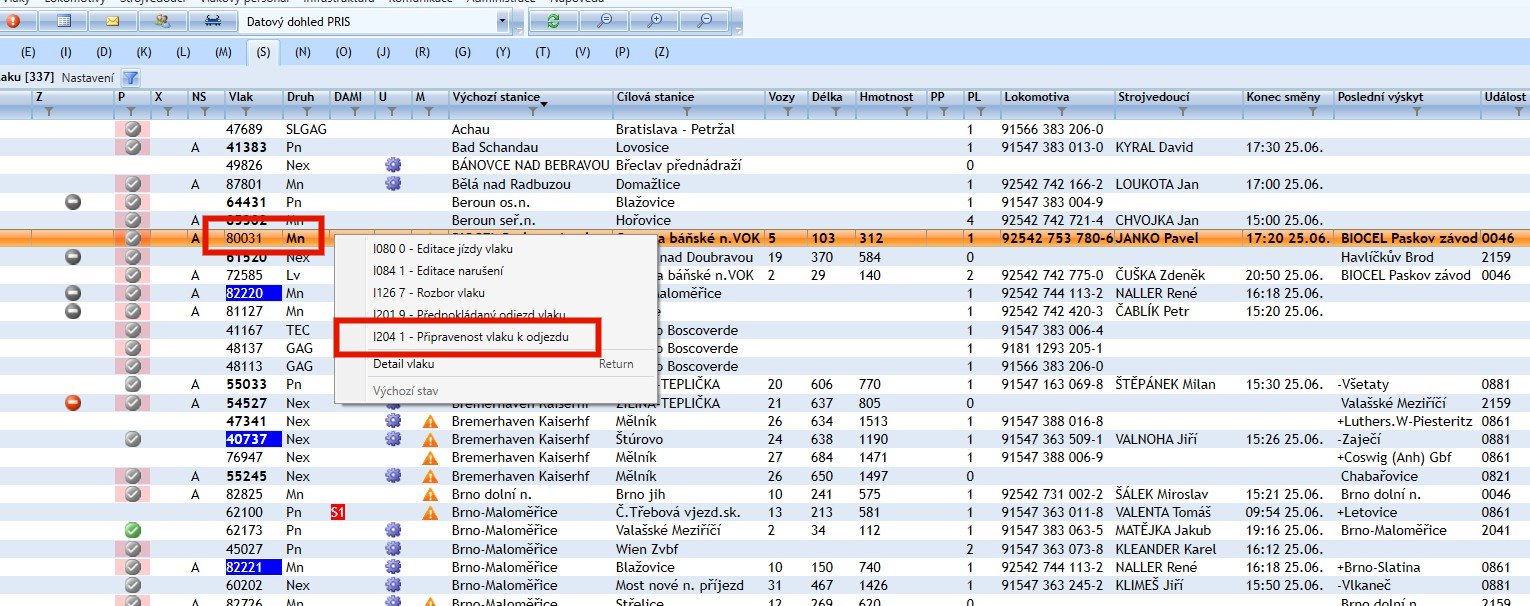The image size is (1530, 606).
Task: Click the train wagon toolbar icon
Action: point(211,20)
